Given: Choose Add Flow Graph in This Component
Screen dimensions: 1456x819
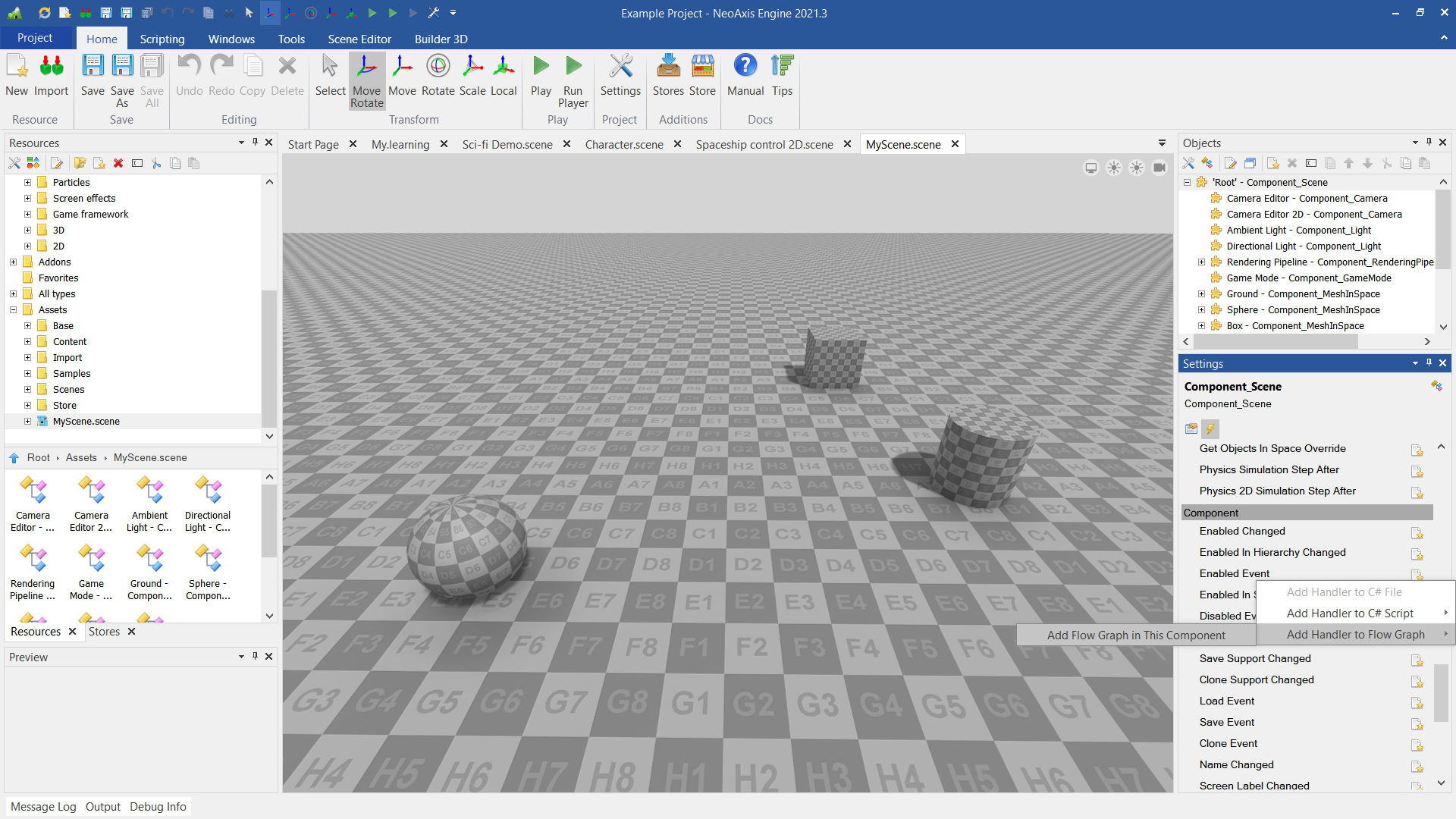Looking at the screenshot, I should pyautogui.click(x=1135, y=635).
